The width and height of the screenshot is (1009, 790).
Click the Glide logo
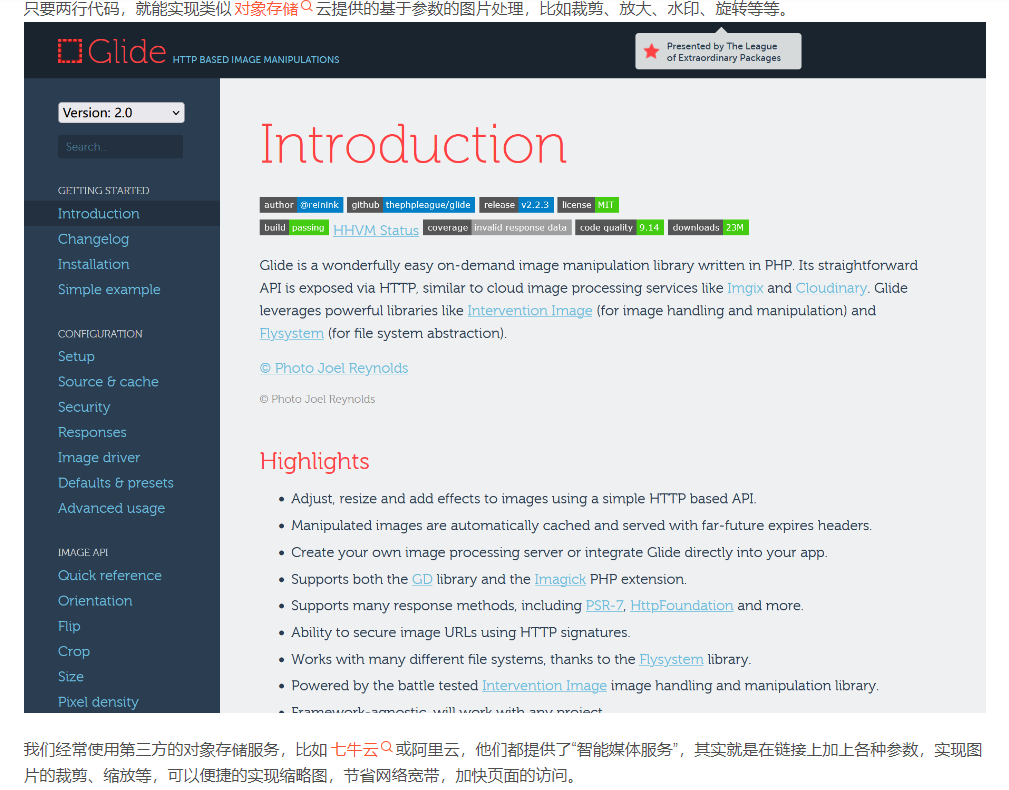pos(112,51)
